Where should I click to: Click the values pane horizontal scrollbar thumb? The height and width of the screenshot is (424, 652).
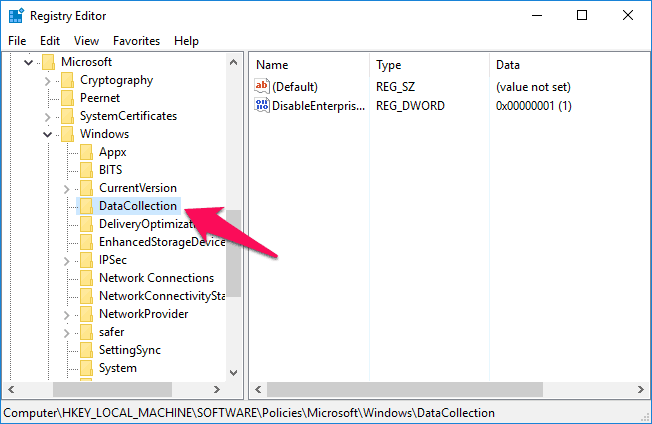coord(405,389)
